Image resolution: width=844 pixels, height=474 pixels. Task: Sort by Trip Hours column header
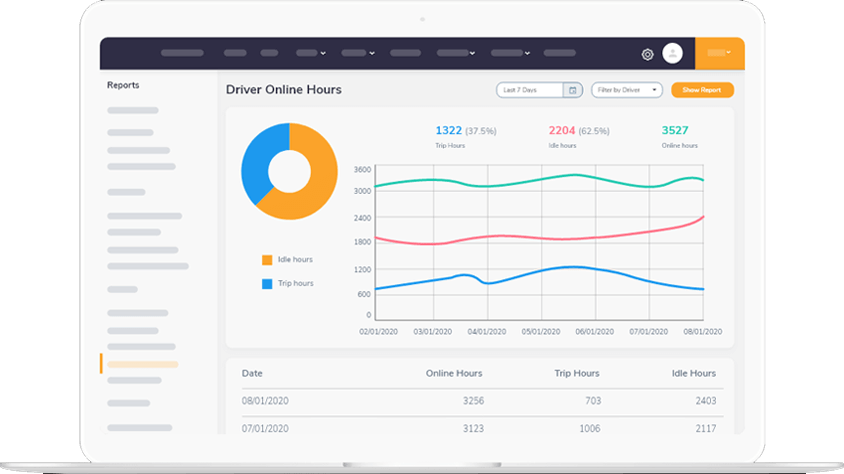(576, 373)
